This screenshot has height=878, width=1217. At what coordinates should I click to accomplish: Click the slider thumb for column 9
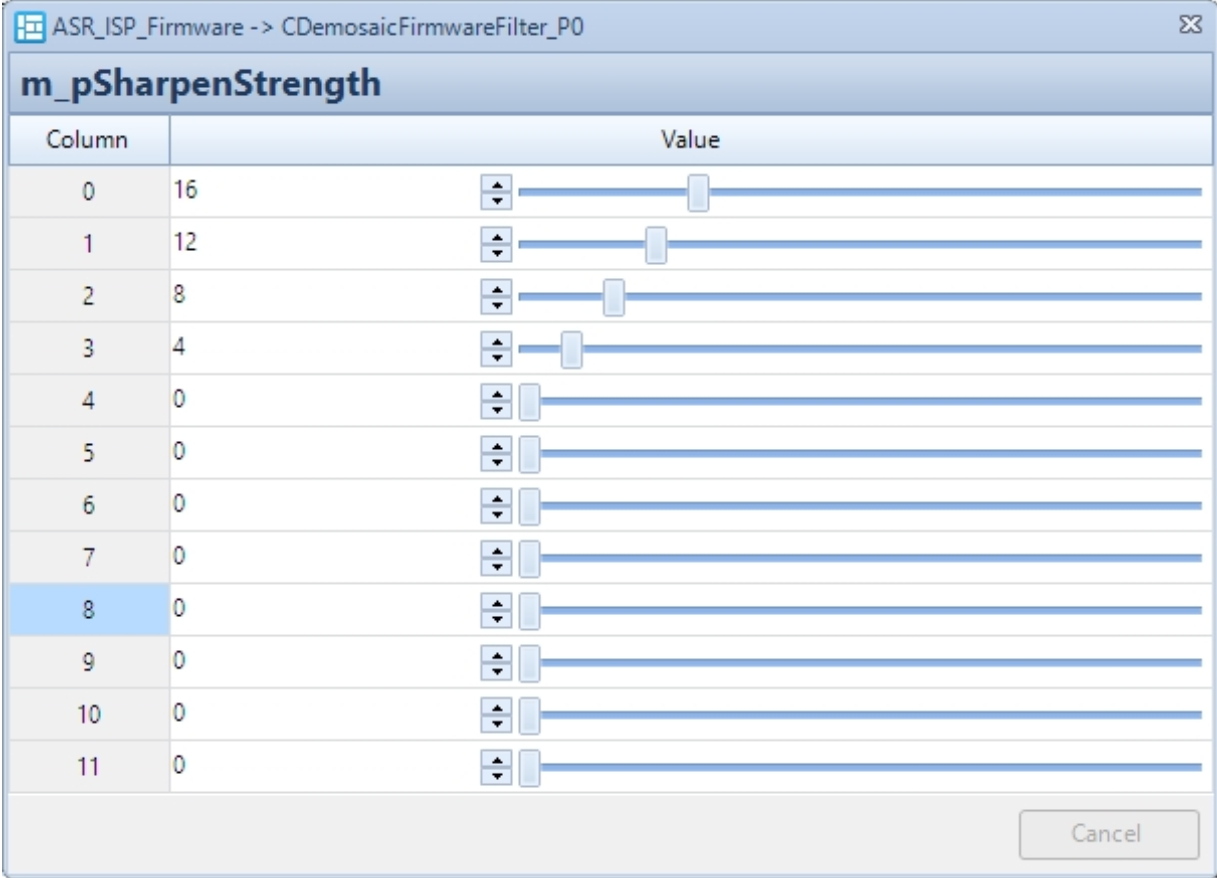(530, 660)
